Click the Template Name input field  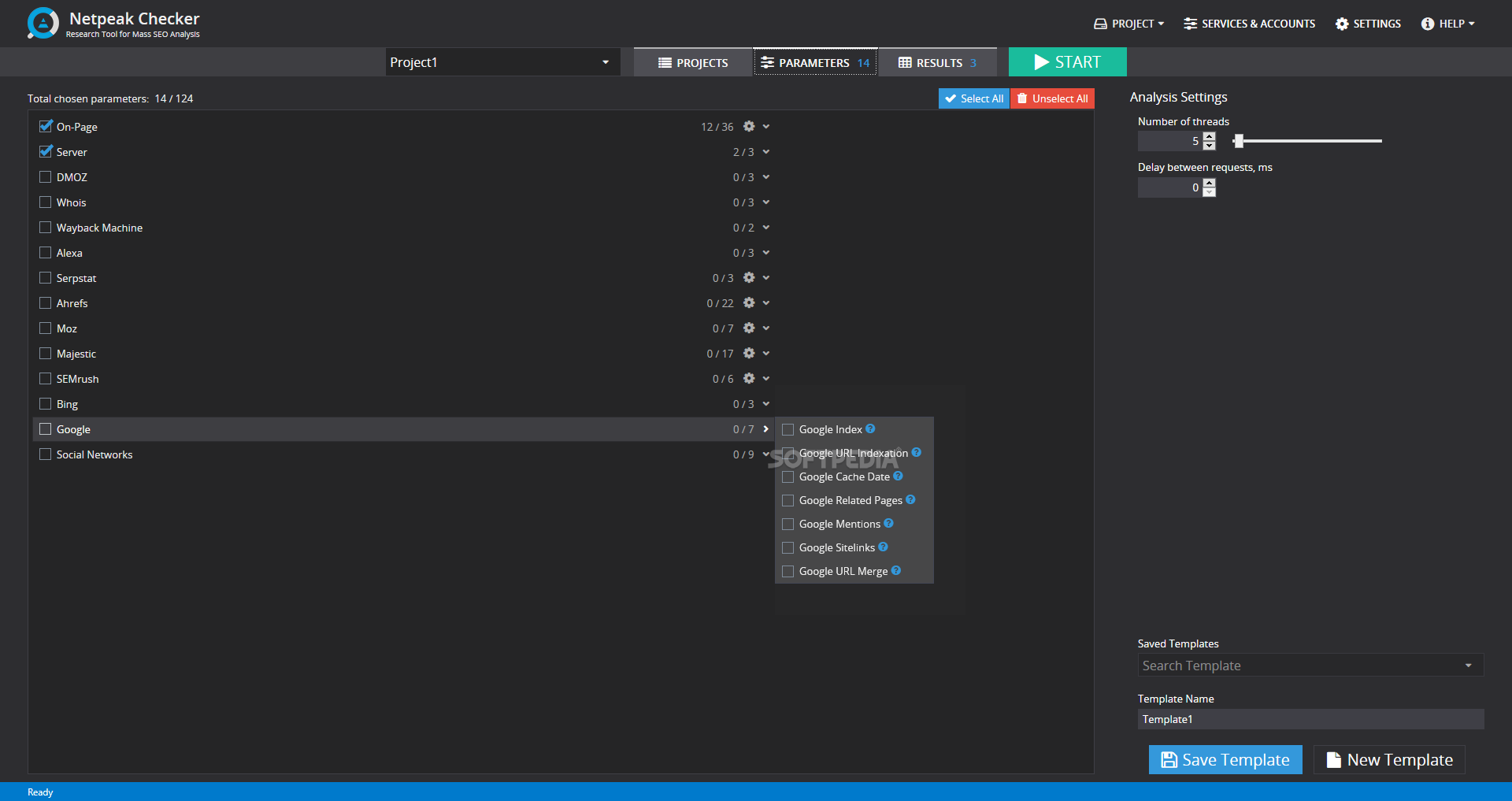click(x=1310, y=719)
